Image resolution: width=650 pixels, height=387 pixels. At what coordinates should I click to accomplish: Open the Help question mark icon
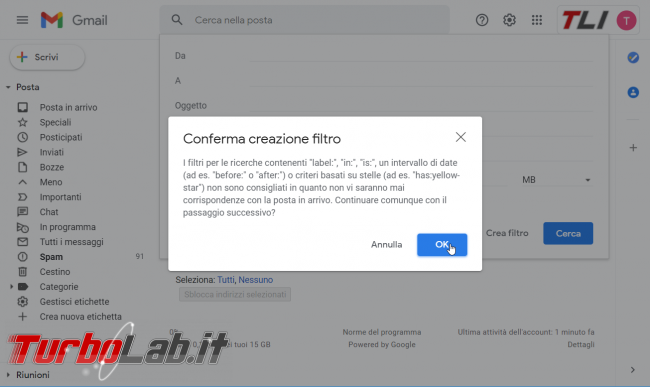click(x=482, y=20)
